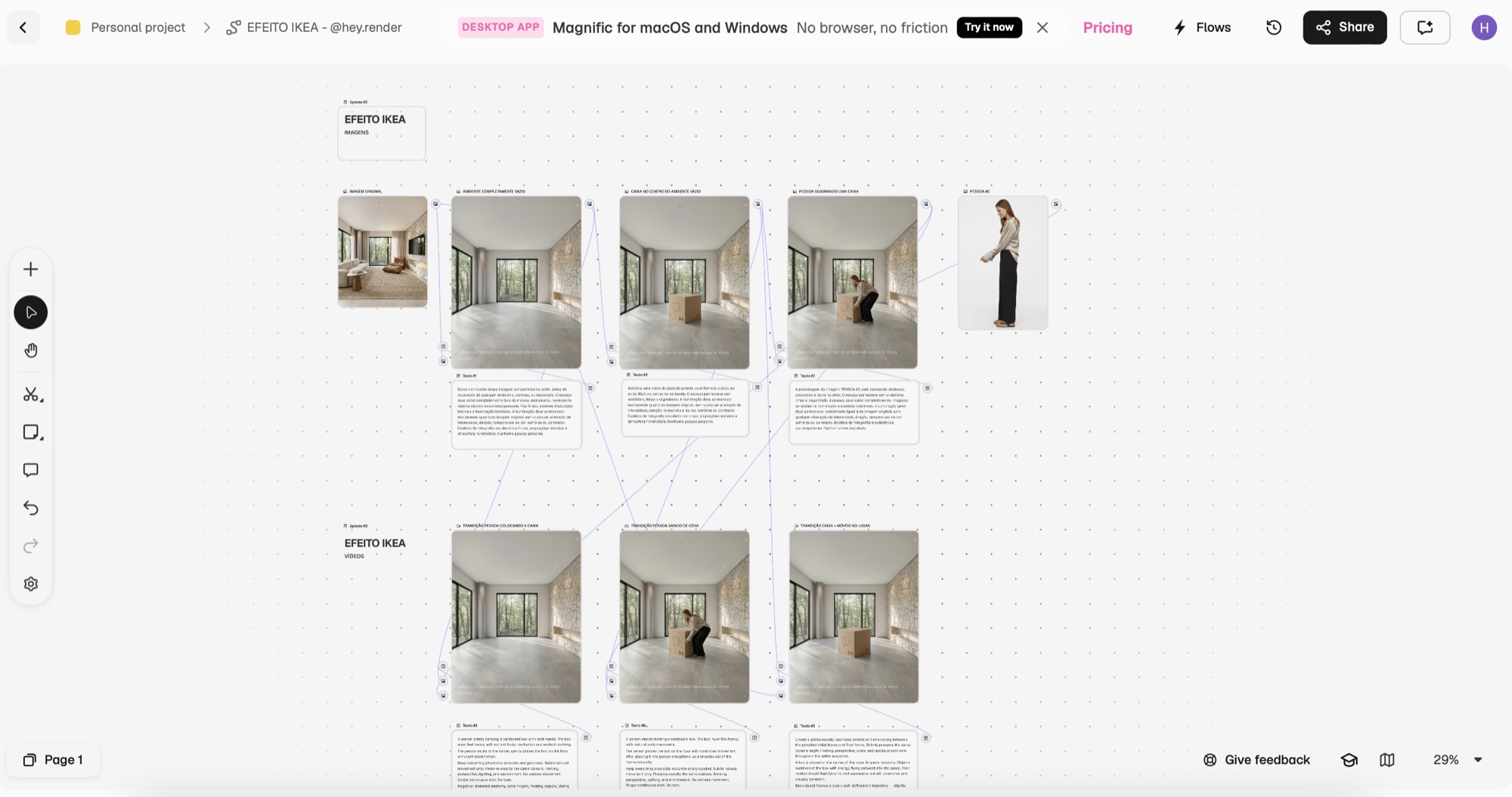This screenshot has width=1512, height=797.
Task: Select the IMAGEM ORIGINAL living room thumbnail
Action: click(x=383, y=251)
